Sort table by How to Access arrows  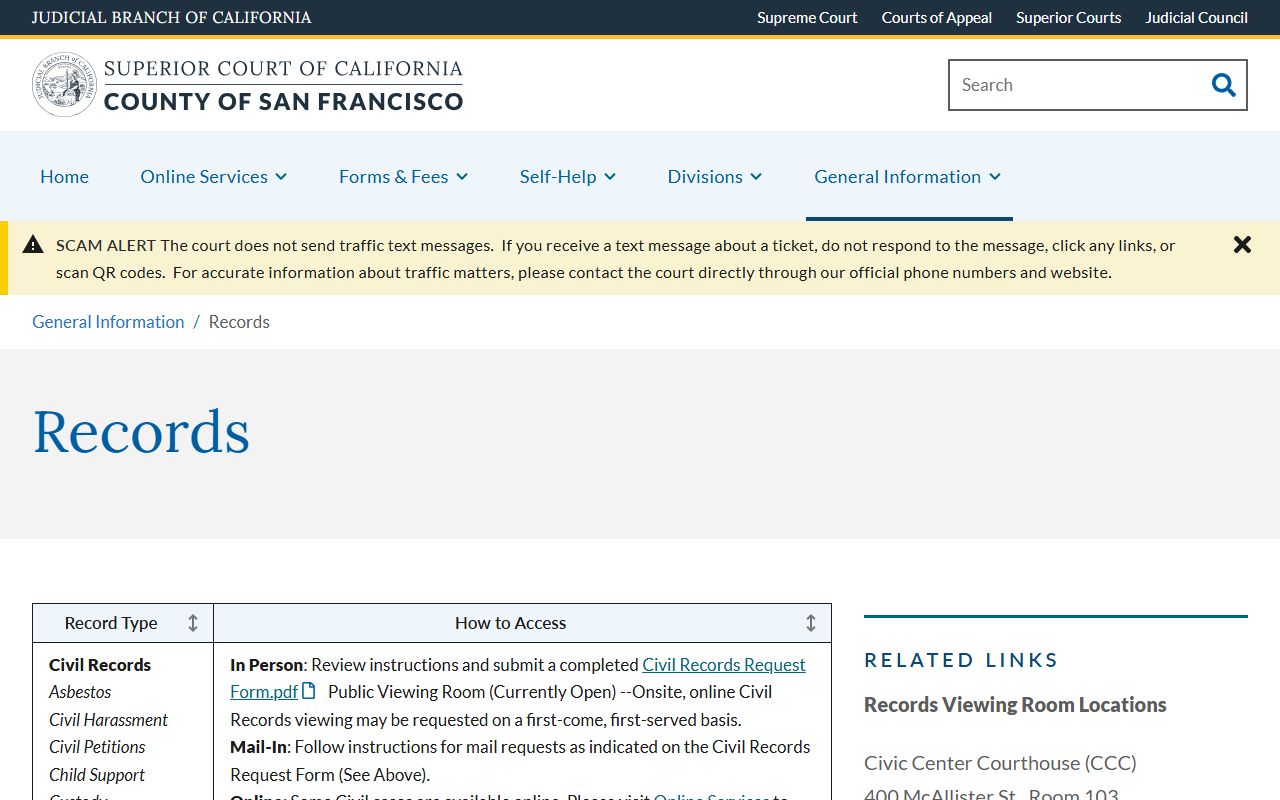(x=811, y=623)
